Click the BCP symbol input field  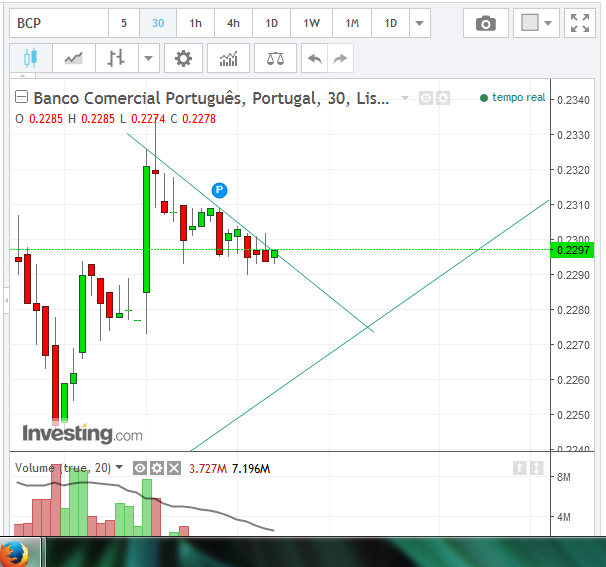[x=59, y=23]
